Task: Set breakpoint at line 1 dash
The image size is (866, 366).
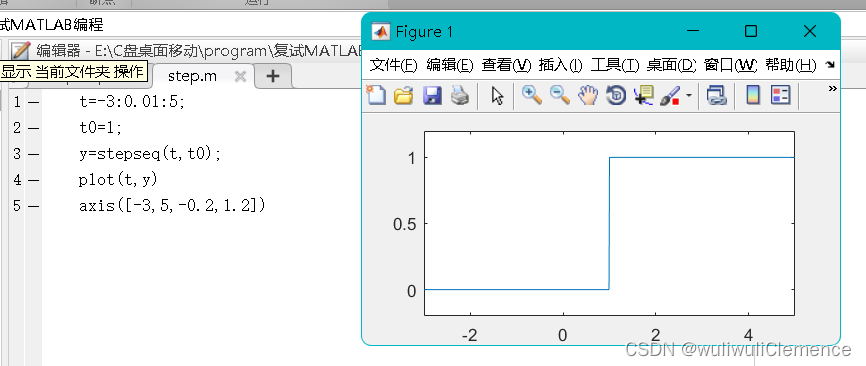Action: tap(33, 102)
